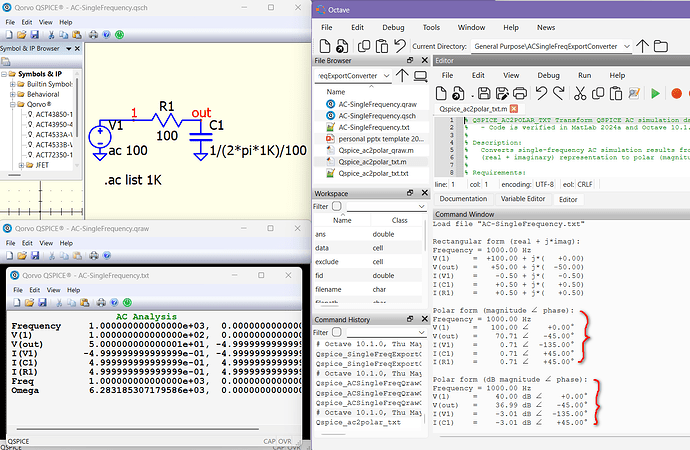This screenshot has width=690, height=450.
Task: Run script with the green play button
Action: point(655,93)
